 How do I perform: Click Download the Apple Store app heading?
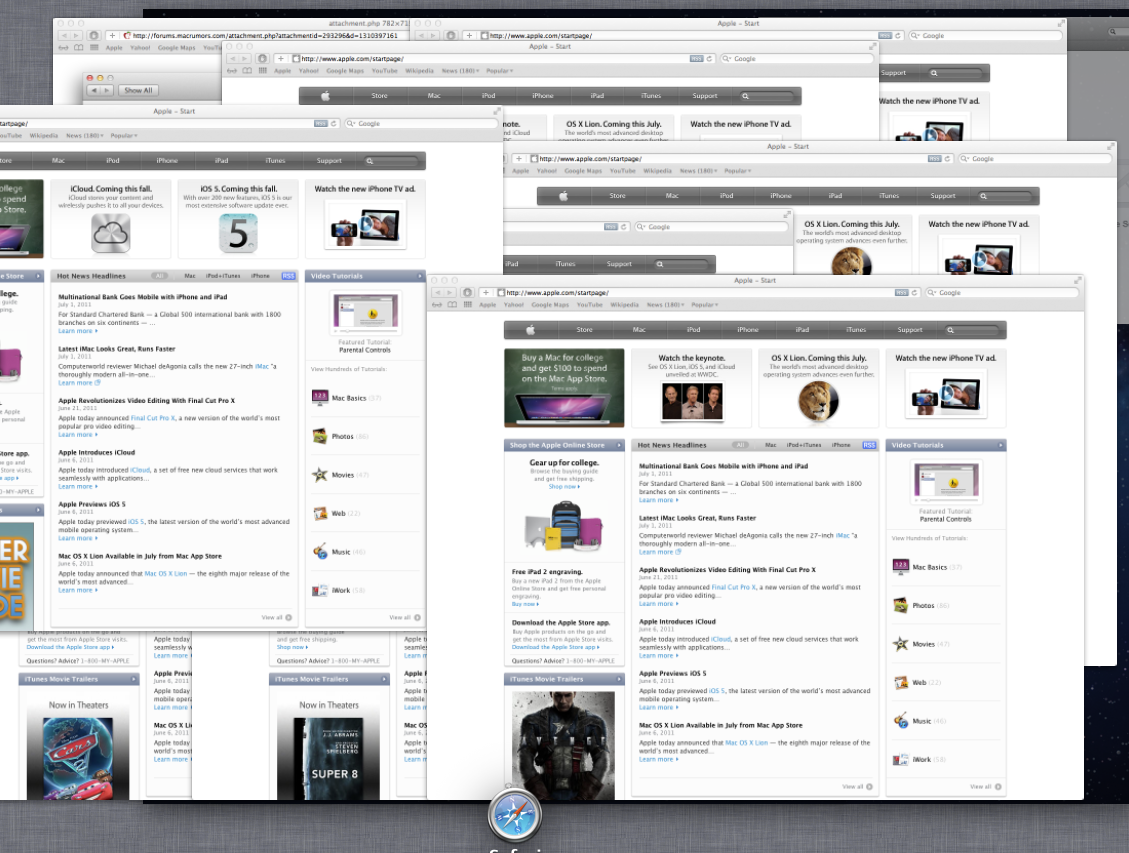pyautogui.click(x=561, y=623)
